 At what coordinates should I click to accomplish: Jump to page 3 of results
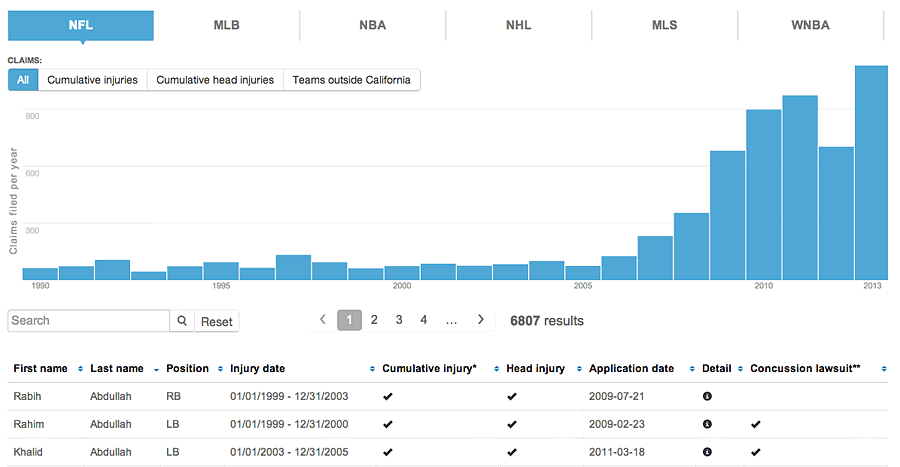399,320
